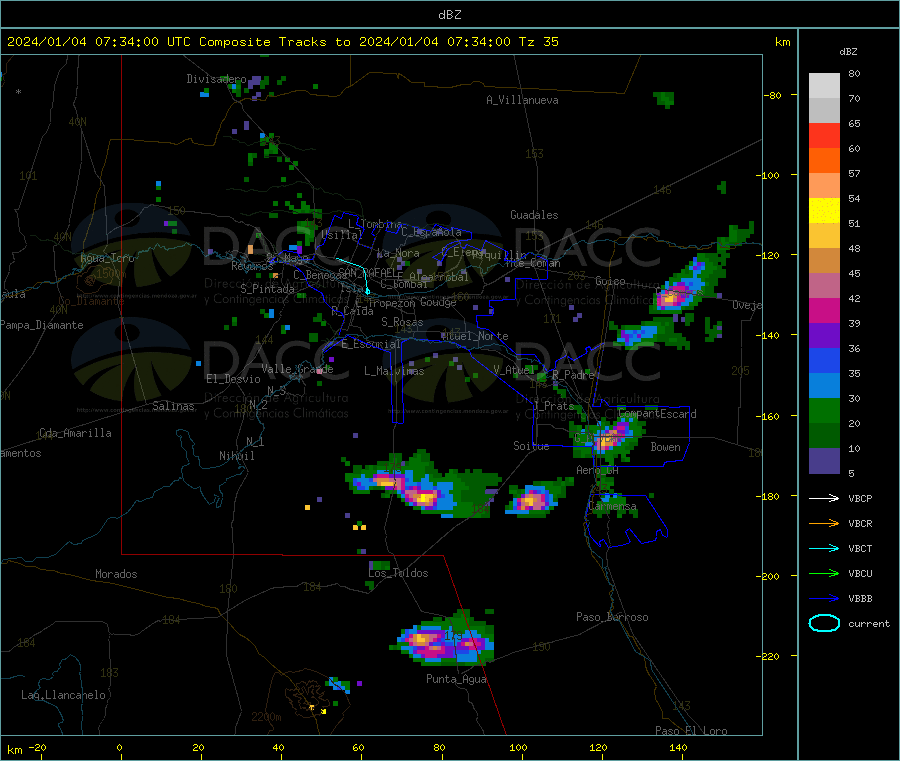
Task: Click the 'Divisadero' map label
Action: point(216,79)
